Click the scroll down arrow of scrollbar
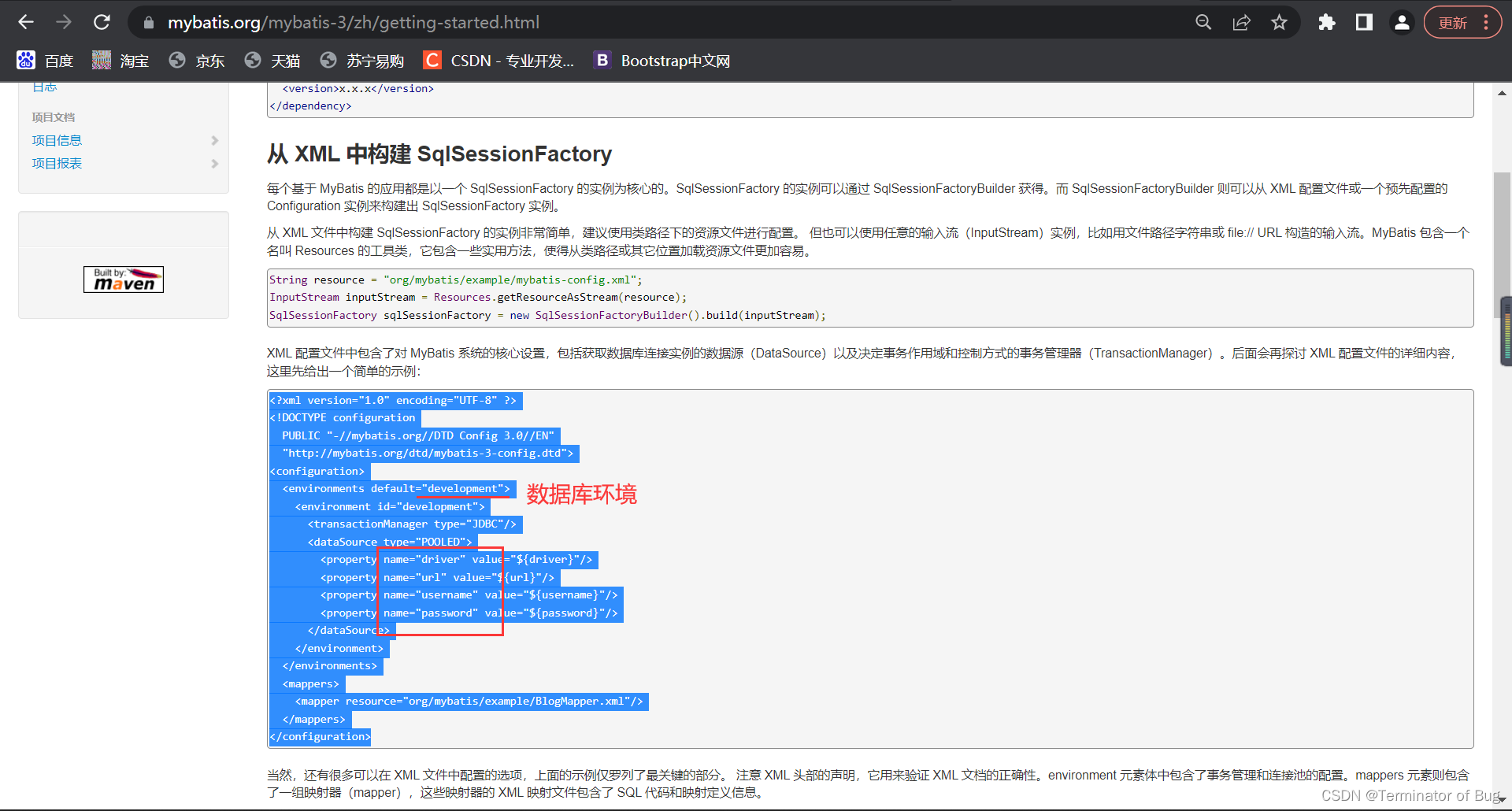 click(x=1502, y=800)
